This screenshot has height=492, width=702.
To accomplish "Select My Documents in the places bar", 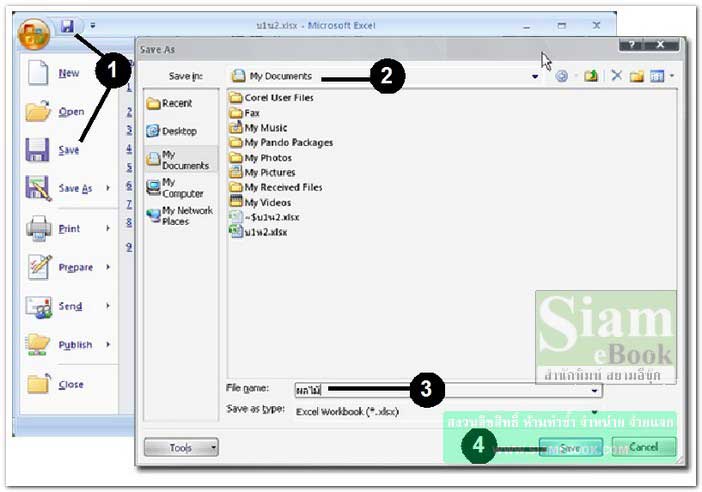I will (179, 160).
